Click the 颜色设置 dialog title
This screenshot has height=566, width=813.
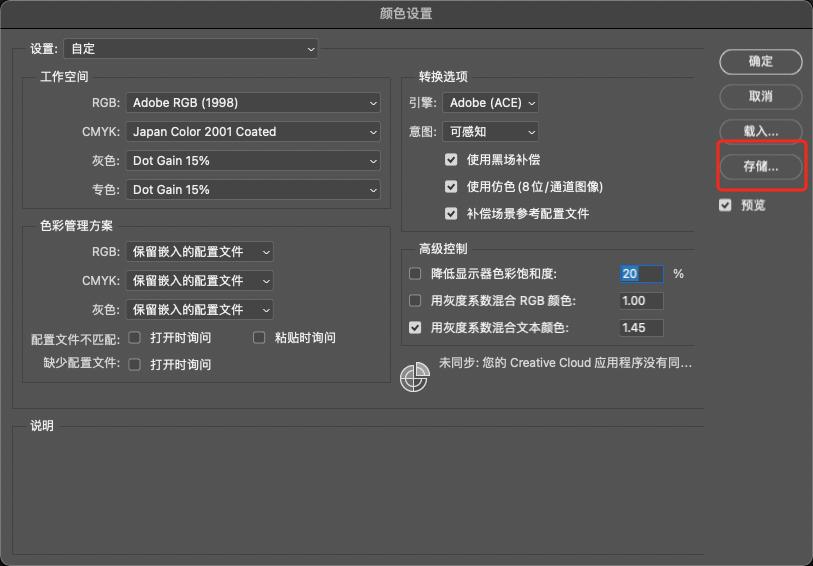tap(406, 13)
